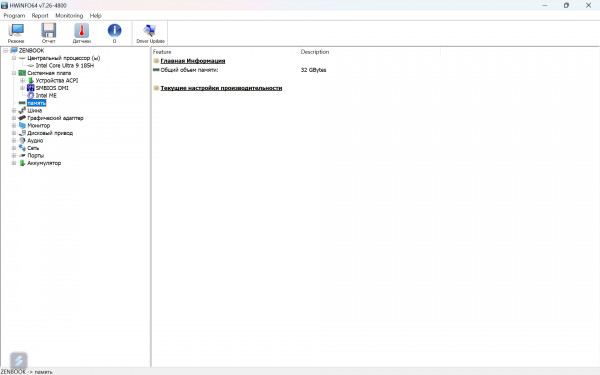Image resolution: width=600 pixels, height=375 pixels.
Task: Collapse the ZENBOOK root node
Action: click(6, 51)
